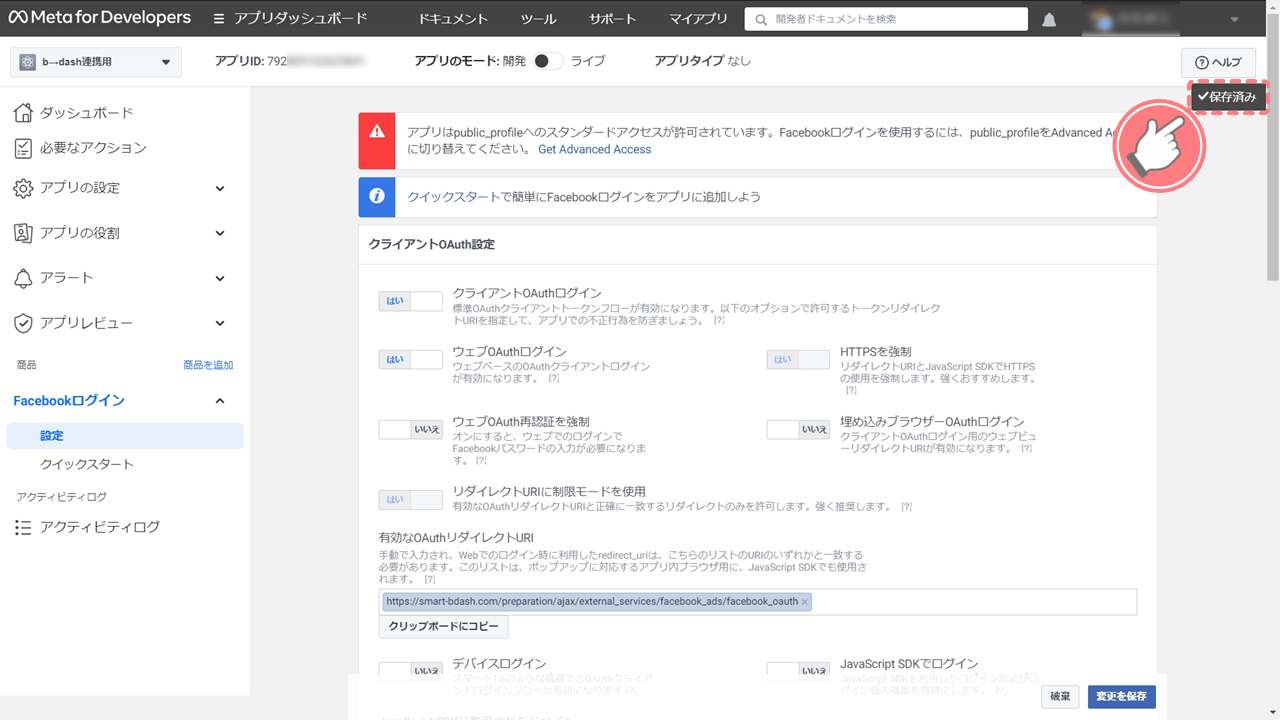Click クリップボードにコピー button

(443, 627)
